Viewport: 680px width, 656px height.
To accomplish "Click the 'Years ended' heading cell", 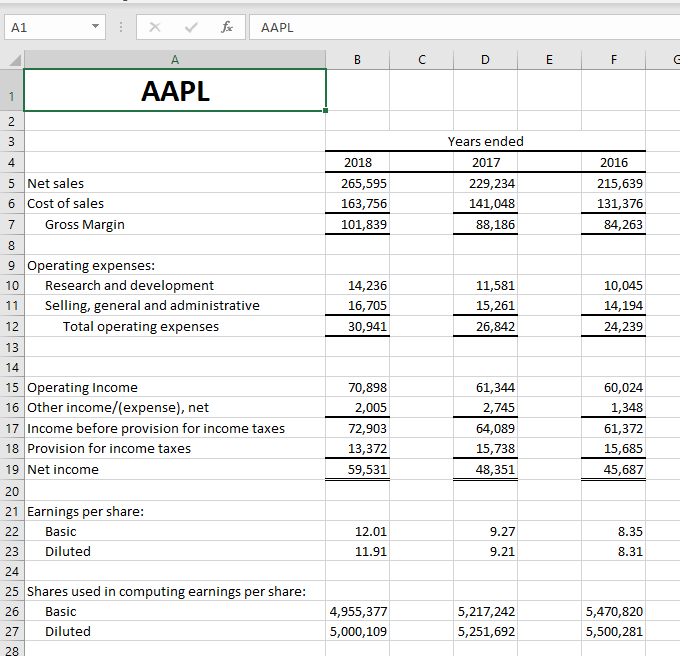I will coord(485,141).
